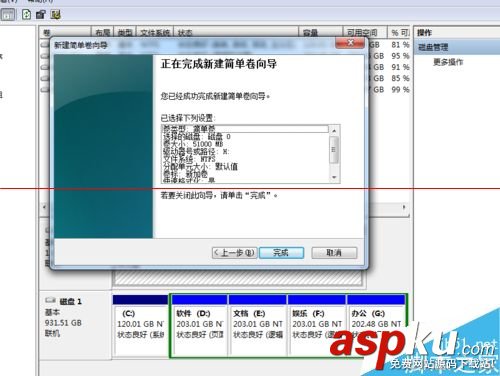Open 更多操作 in the actions pane
Screen dimensions: 500x376
(x=448, y=62)
